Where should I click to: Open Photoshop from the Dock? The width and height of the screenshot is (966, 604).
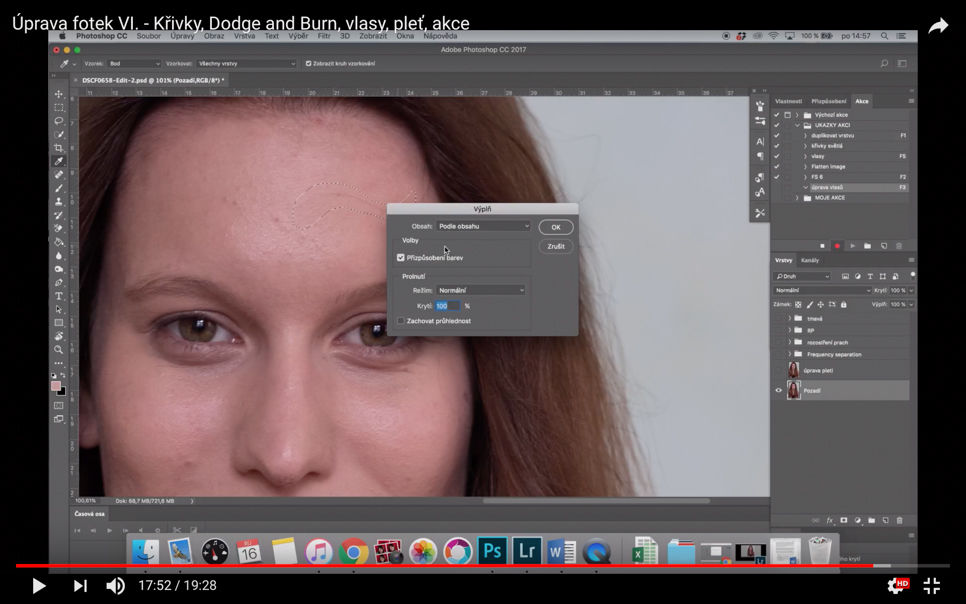coord(492,550)
